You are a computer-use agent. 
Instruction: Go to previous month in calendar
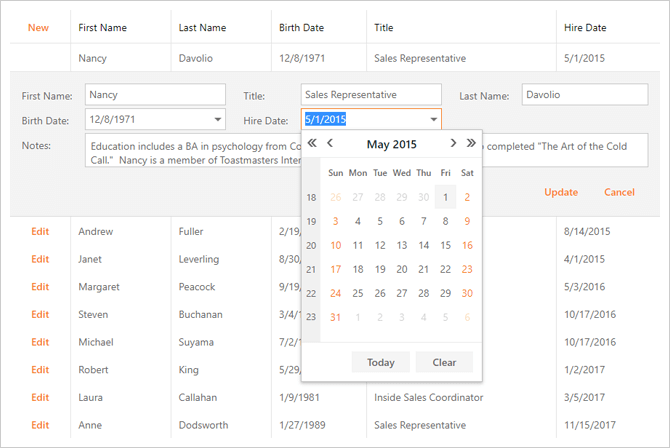[x=329, y=144]
